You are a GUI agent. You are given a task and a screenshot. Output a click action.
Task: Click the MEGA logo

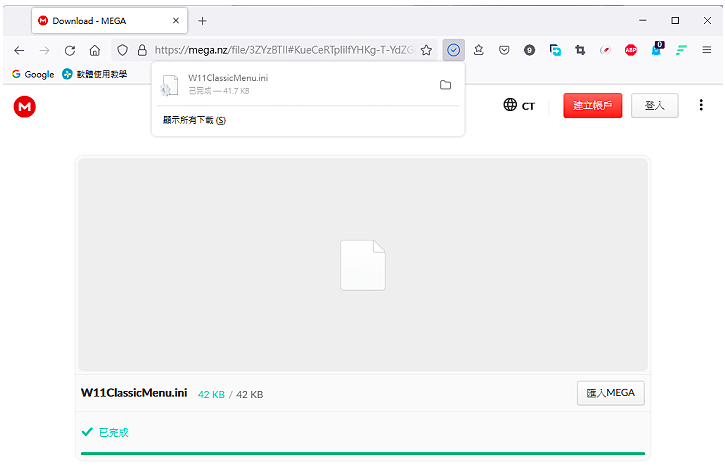click(x=25, y=107)
